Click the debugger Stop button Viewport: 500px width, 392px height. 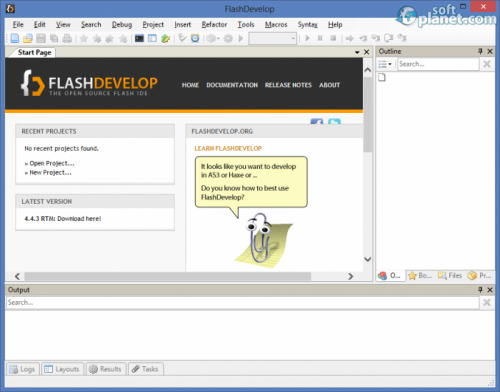333,38
